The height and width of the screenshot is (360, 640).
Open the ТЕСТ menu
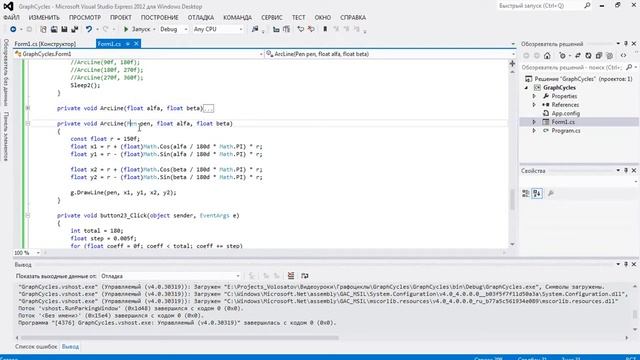[298, 18]
